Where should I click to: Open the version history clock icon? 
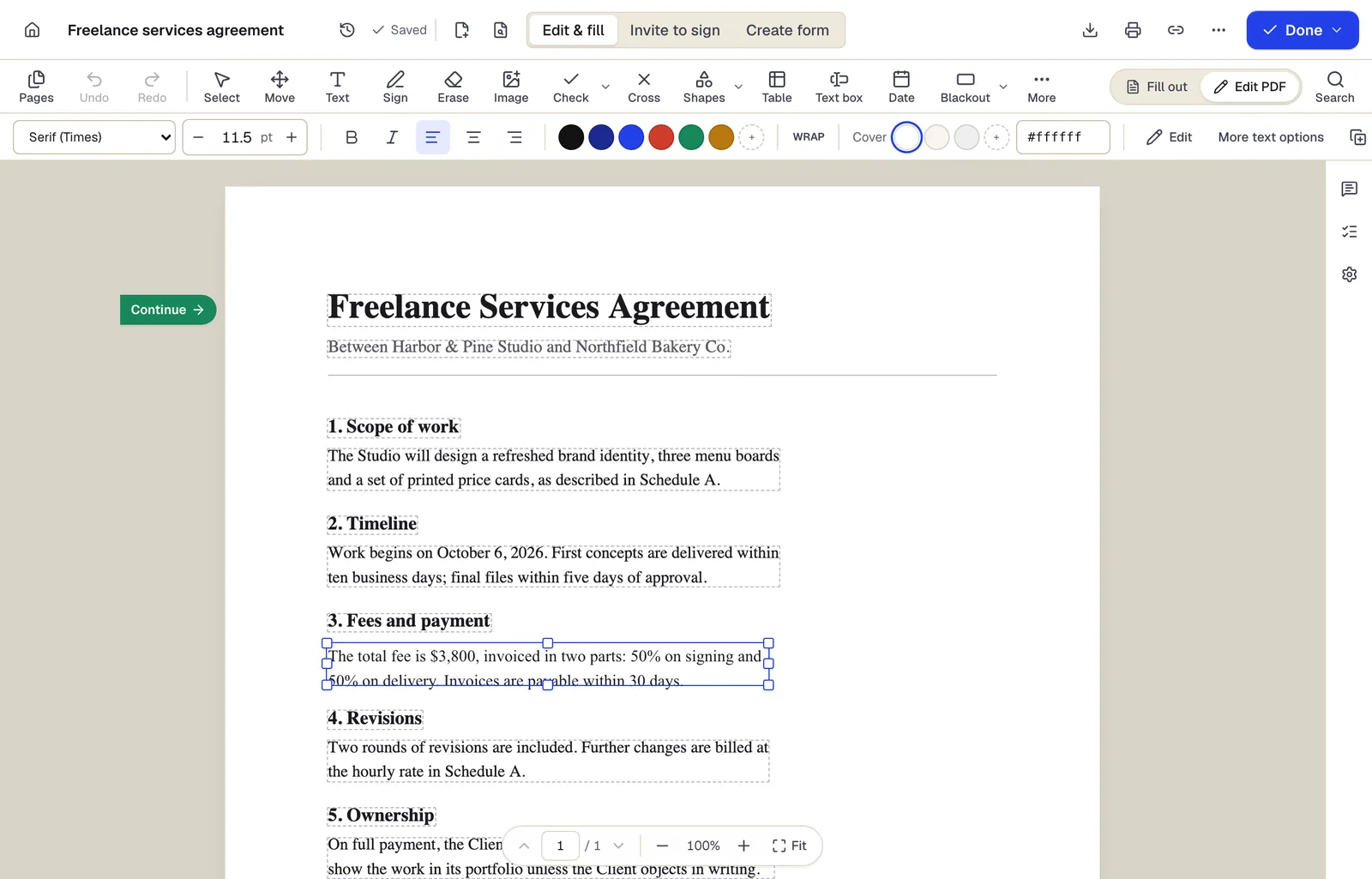tap(347, 30)
